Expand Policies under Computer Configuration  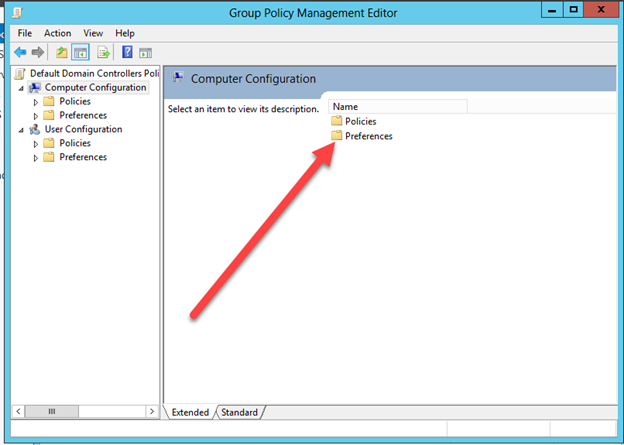tap(37, 102)
